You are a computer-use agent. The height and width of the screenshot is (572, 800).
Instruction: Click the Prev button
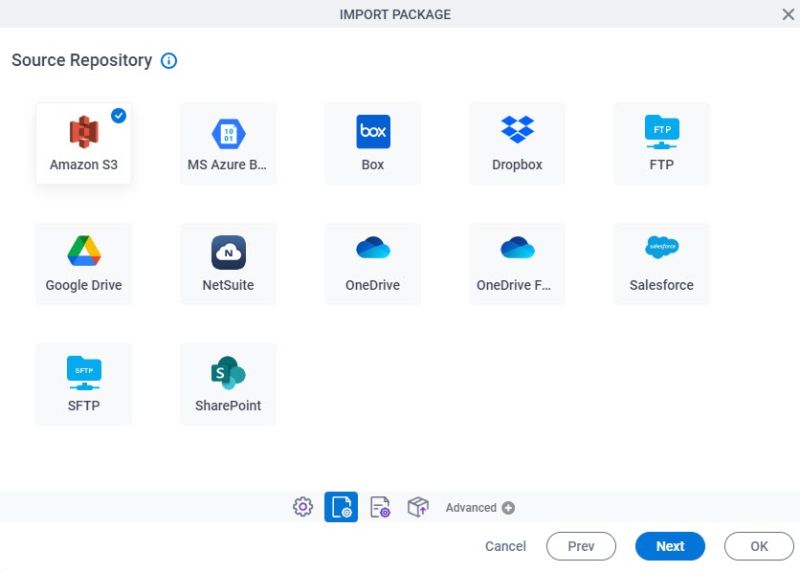pos(581,546)
